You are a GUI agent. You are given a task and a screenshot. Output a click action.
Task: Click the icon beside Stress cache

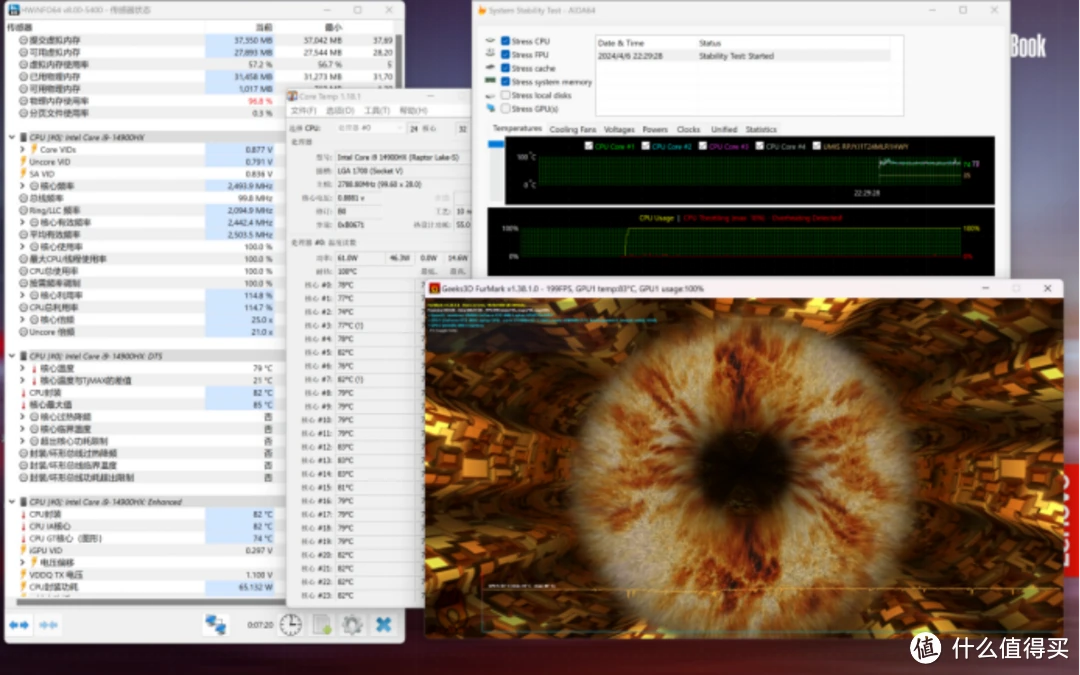[x=490, y=68]
